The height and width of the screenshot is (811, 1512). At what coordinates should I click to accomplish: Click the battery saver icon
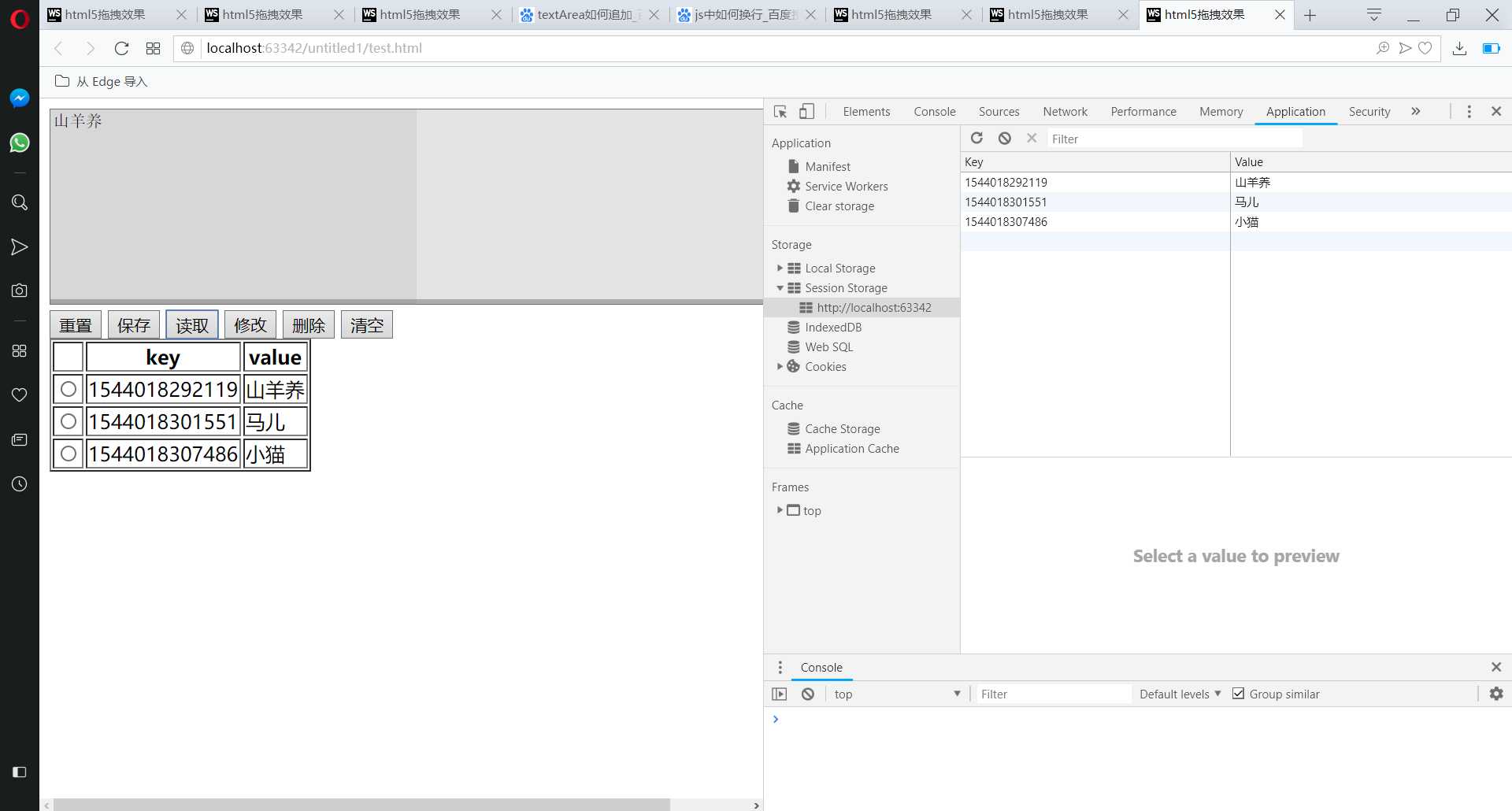pos(1491,49)
